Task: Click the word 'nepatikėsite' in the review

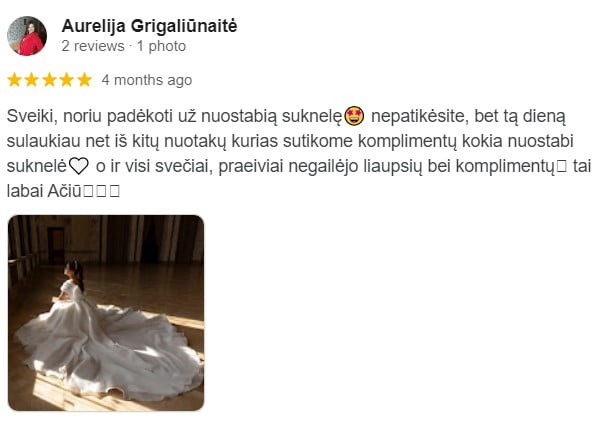Action: [x=418, y=116]
